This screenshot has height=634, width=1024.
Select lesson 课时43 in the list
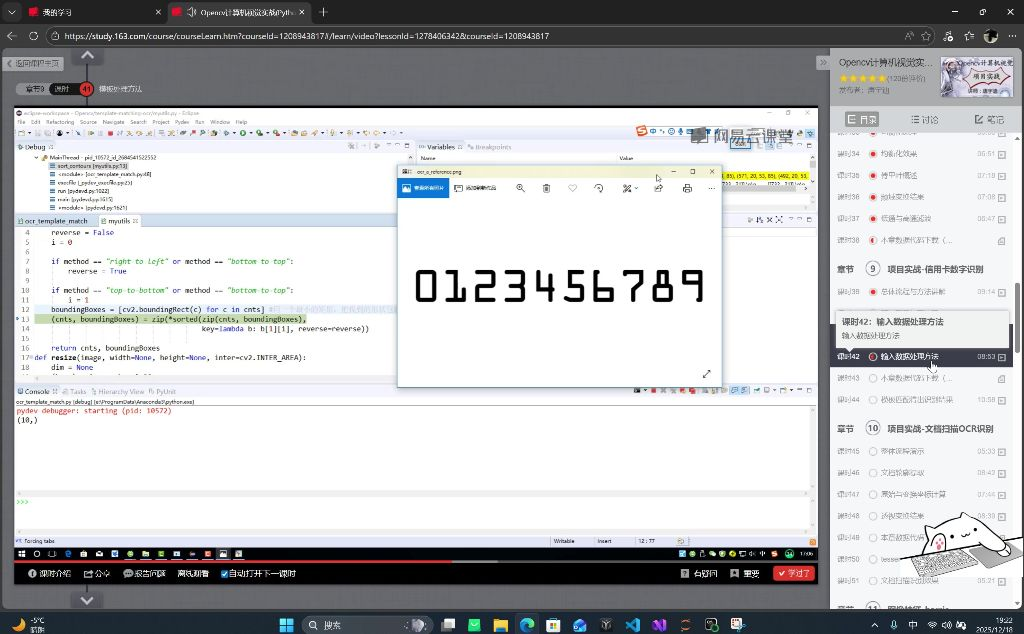(922, 378)
